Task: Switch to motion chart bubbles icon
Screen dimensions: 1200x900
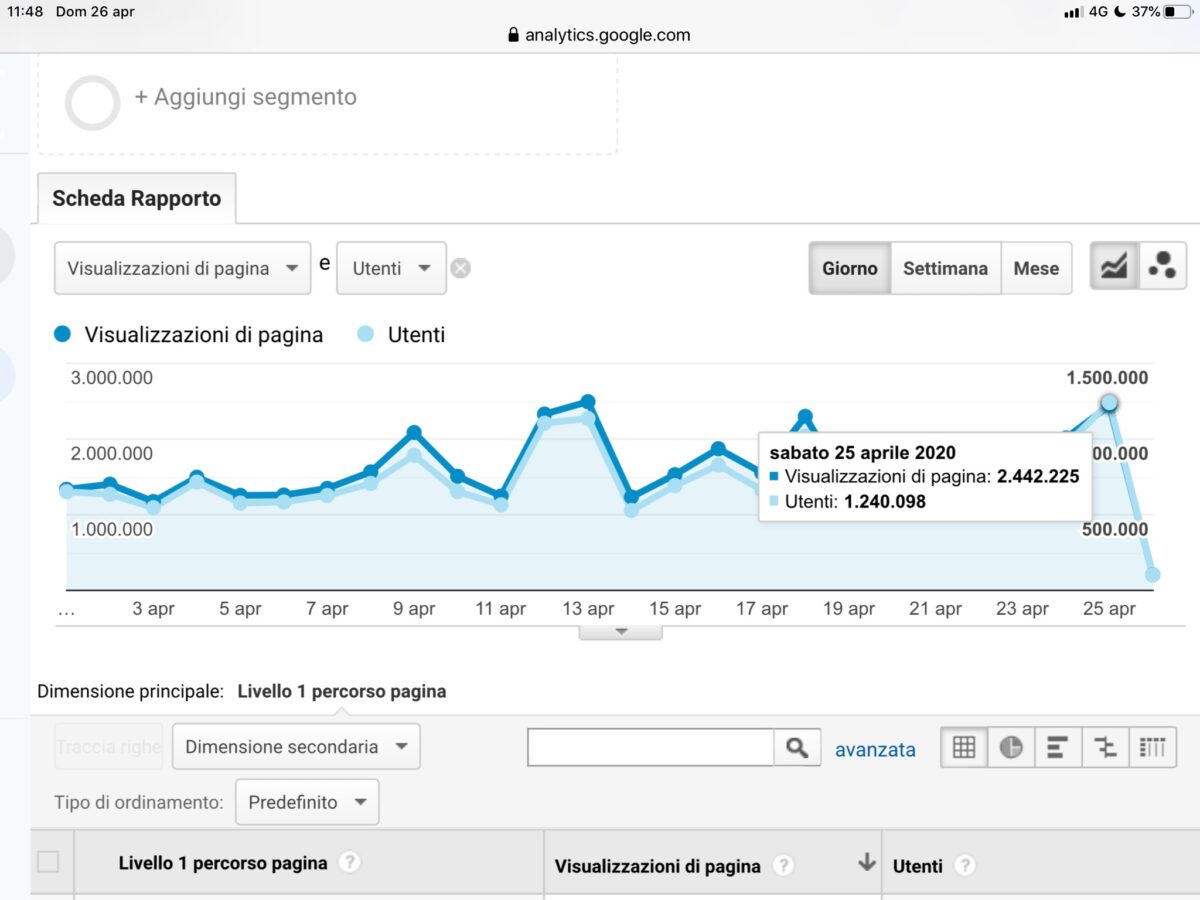Action: (x=1162, y=267)
